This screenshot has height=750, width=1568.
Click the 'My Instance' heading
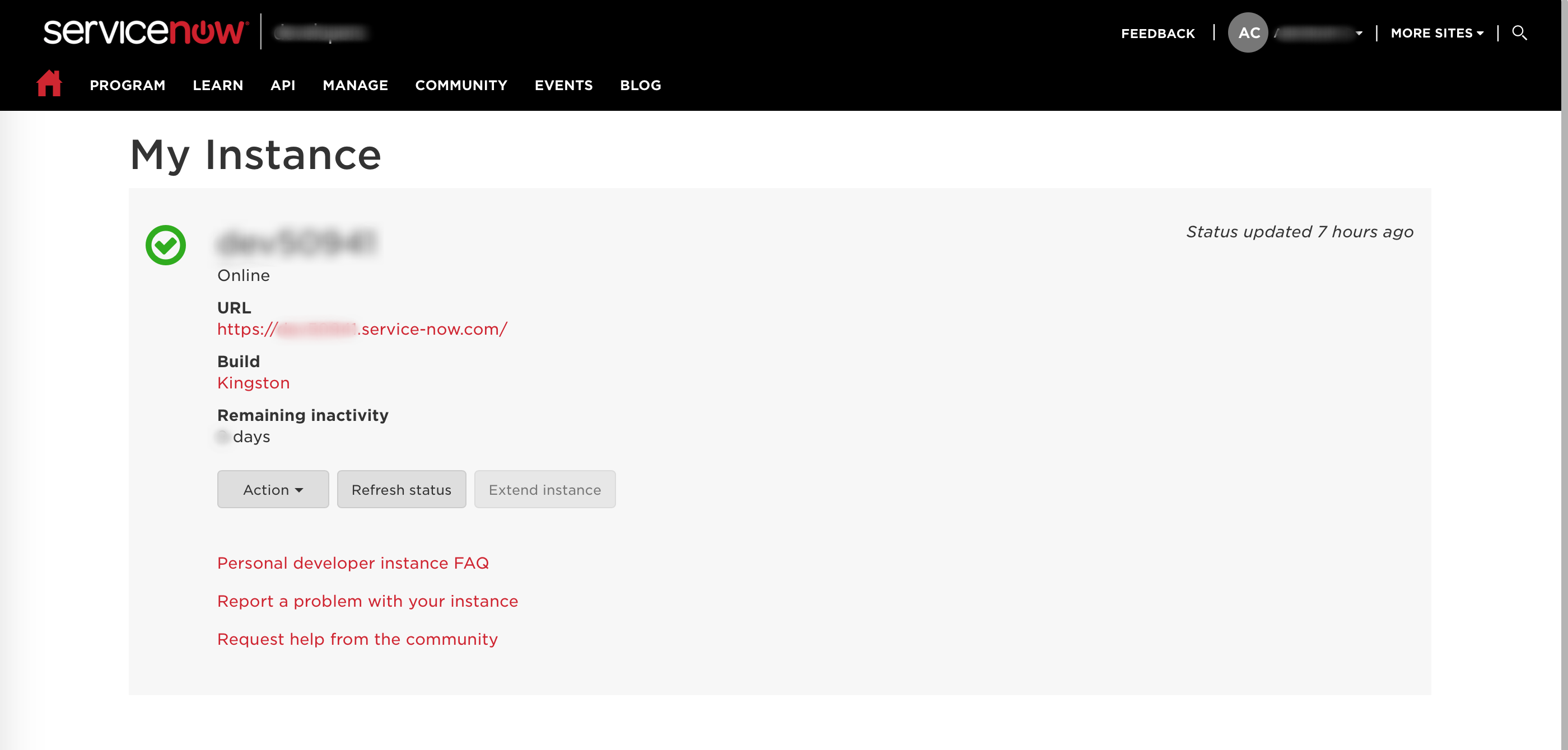(256, 155)
